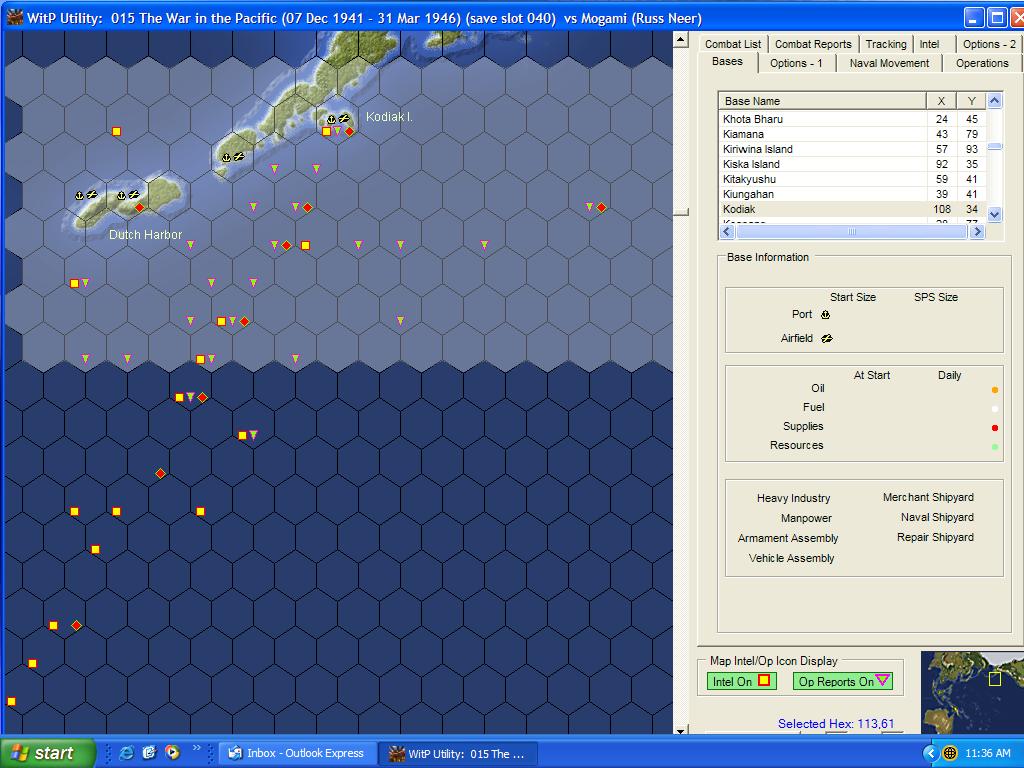Select Khota Bharu in base list
Screen dimensions: 1024x768
852,119
